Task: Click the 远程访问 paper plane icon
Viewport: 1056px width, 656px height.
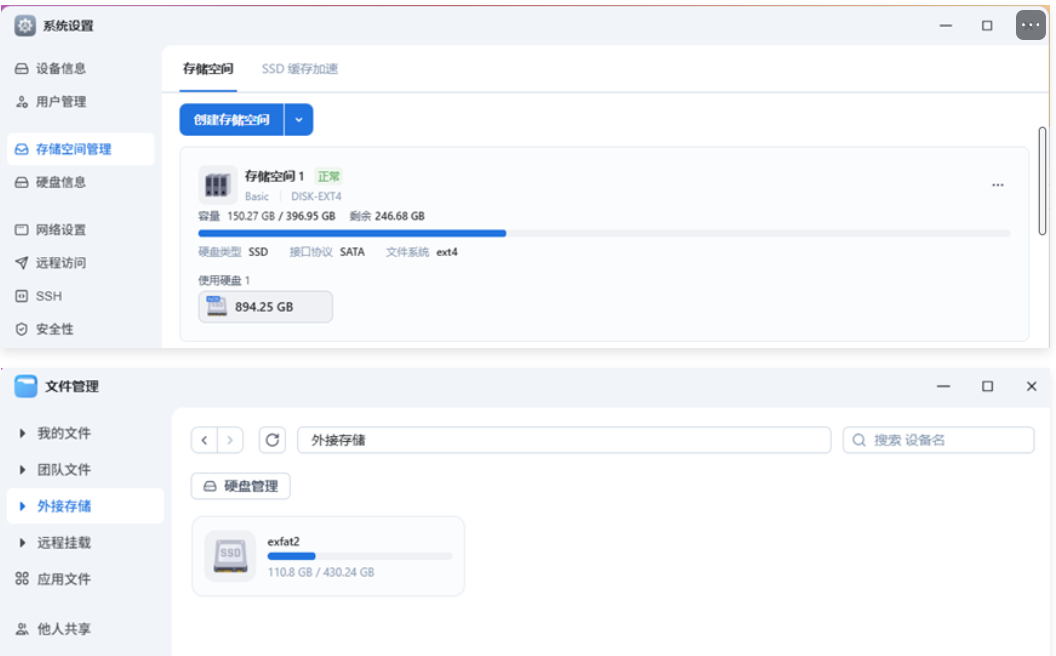Action: tap(22, 263)
